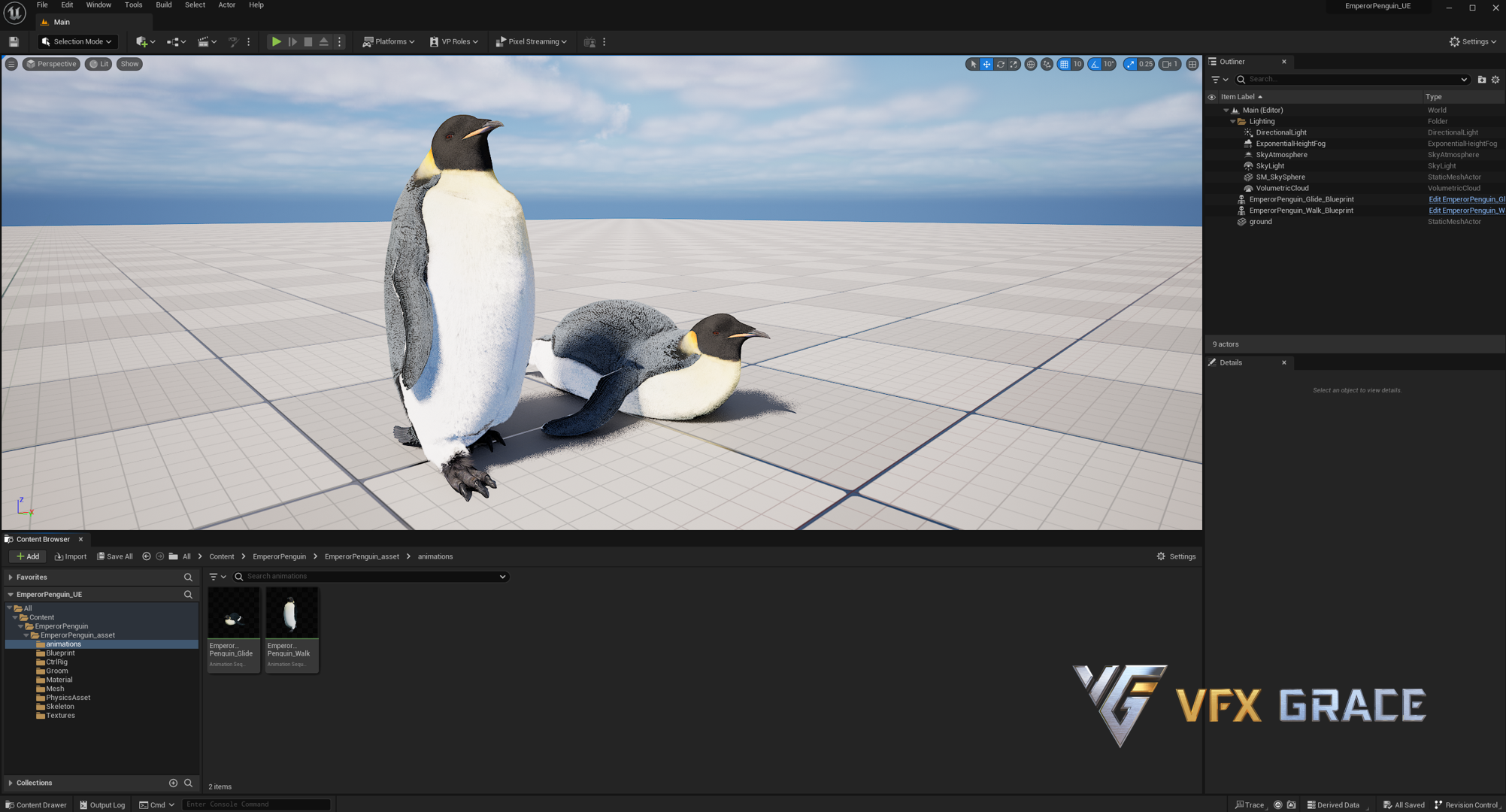The image size is (1506, 812).
Task: Start Play in Editor
Action: pyautogui.click(x=277, y=42)
